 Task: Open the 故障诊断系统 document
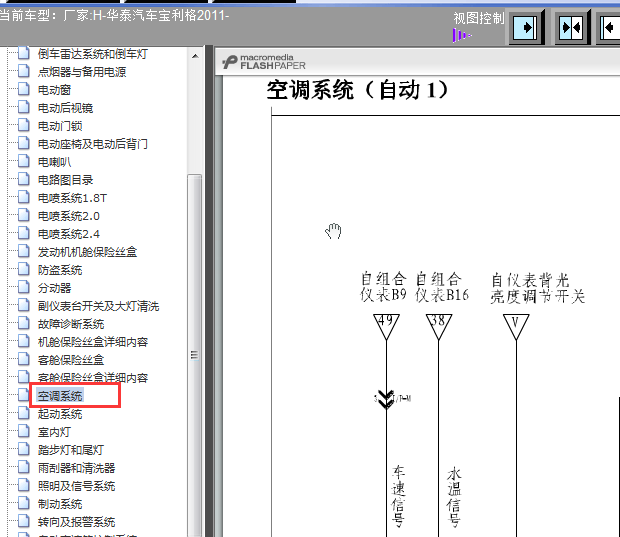(x=71, y=324)
